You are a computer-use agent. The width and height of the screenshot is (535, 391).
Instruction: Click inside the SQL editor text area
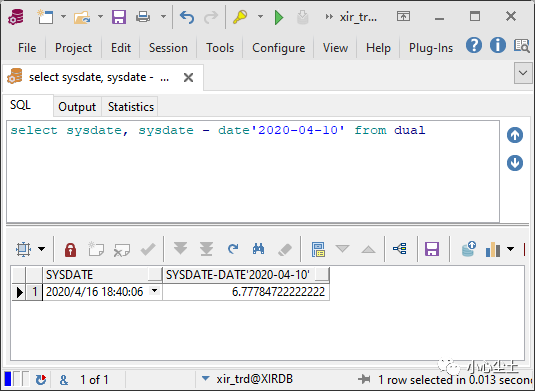(253, 172)
